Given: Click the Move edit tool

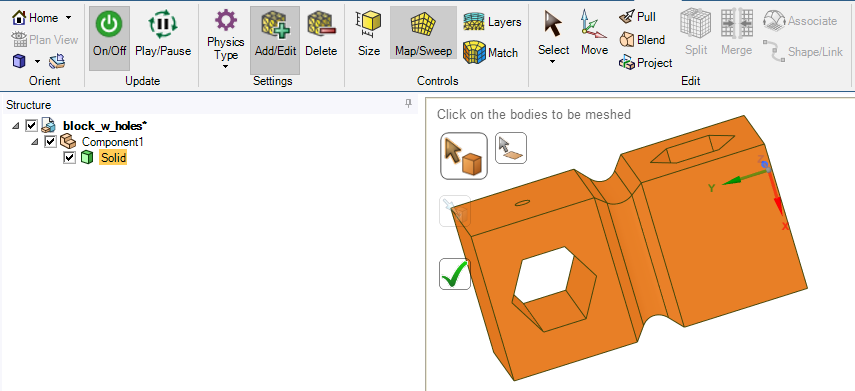Looking at the screenshot, I should click(x=594, y=34).
